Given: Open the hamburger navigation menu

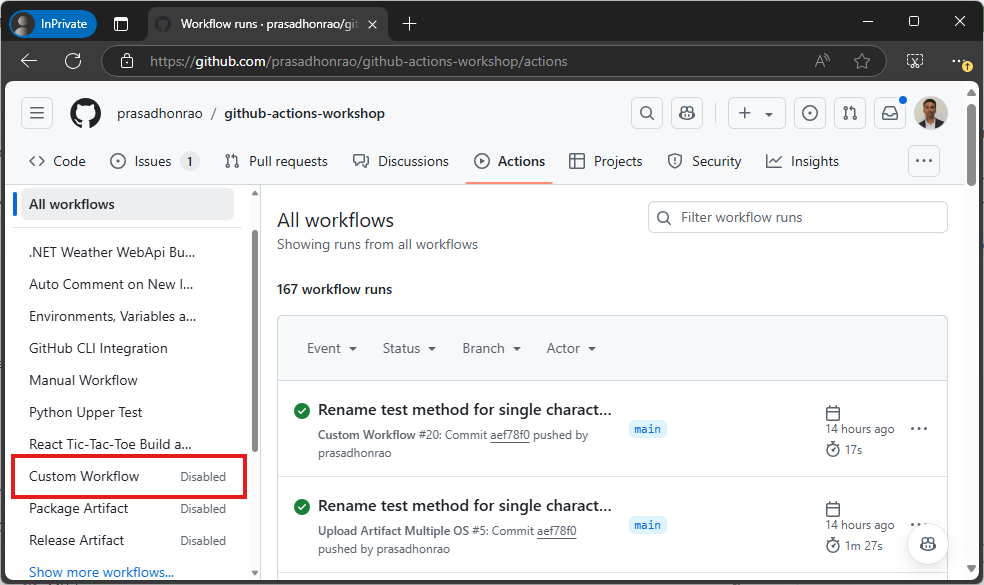Looking at the screenshot, I should click(x=37, y=113).
